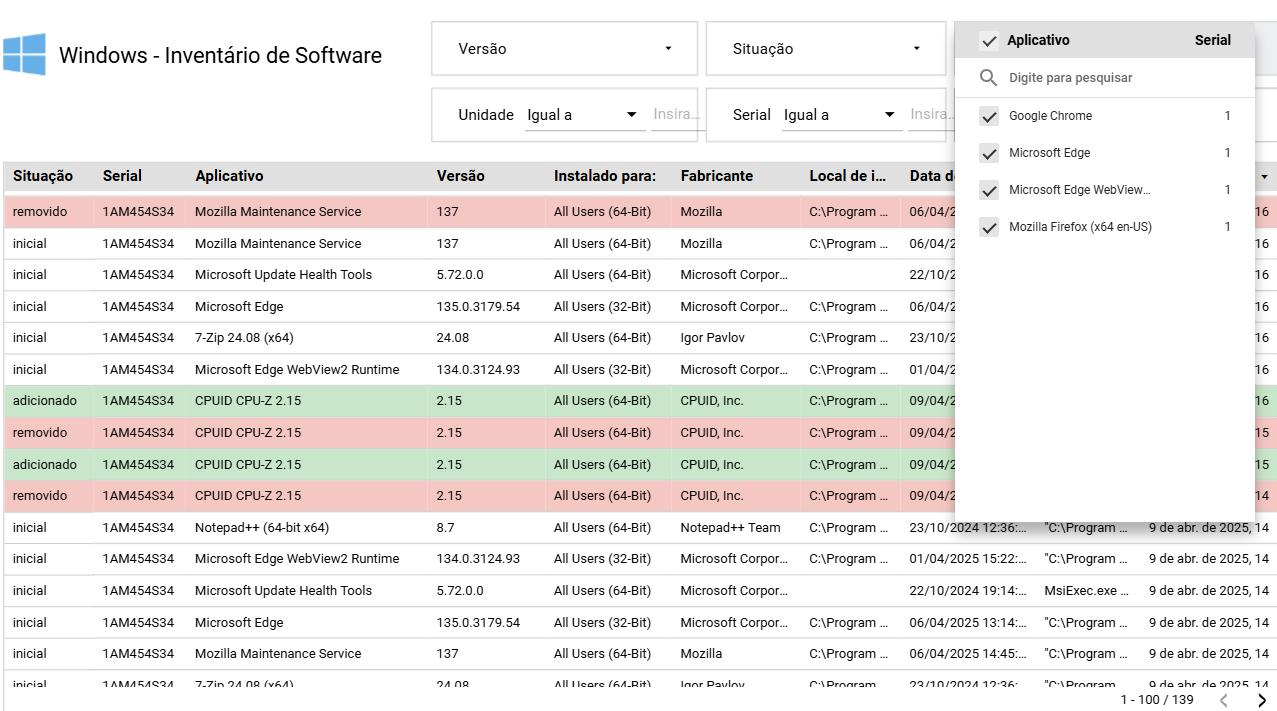Uncheck the Microsoft Edge option
The image size is (1277, 711).
989,153
